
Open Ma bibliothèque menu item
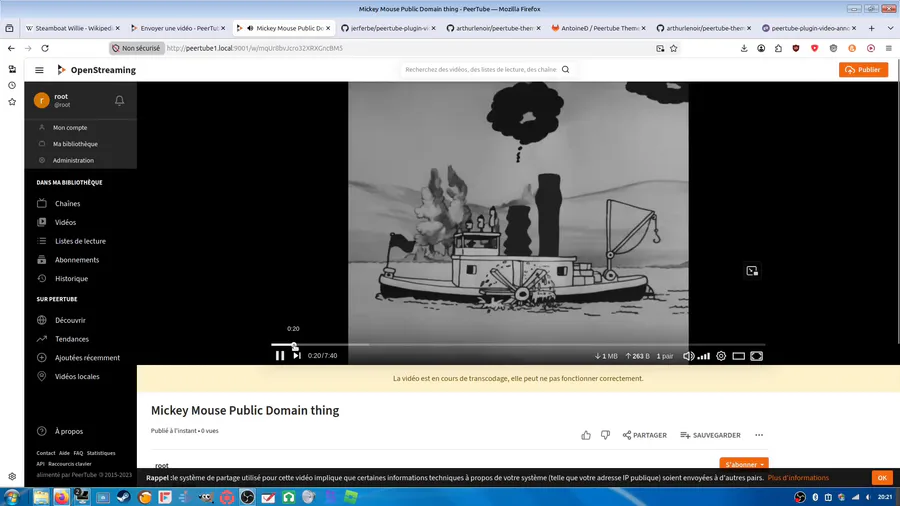[75, 144]
